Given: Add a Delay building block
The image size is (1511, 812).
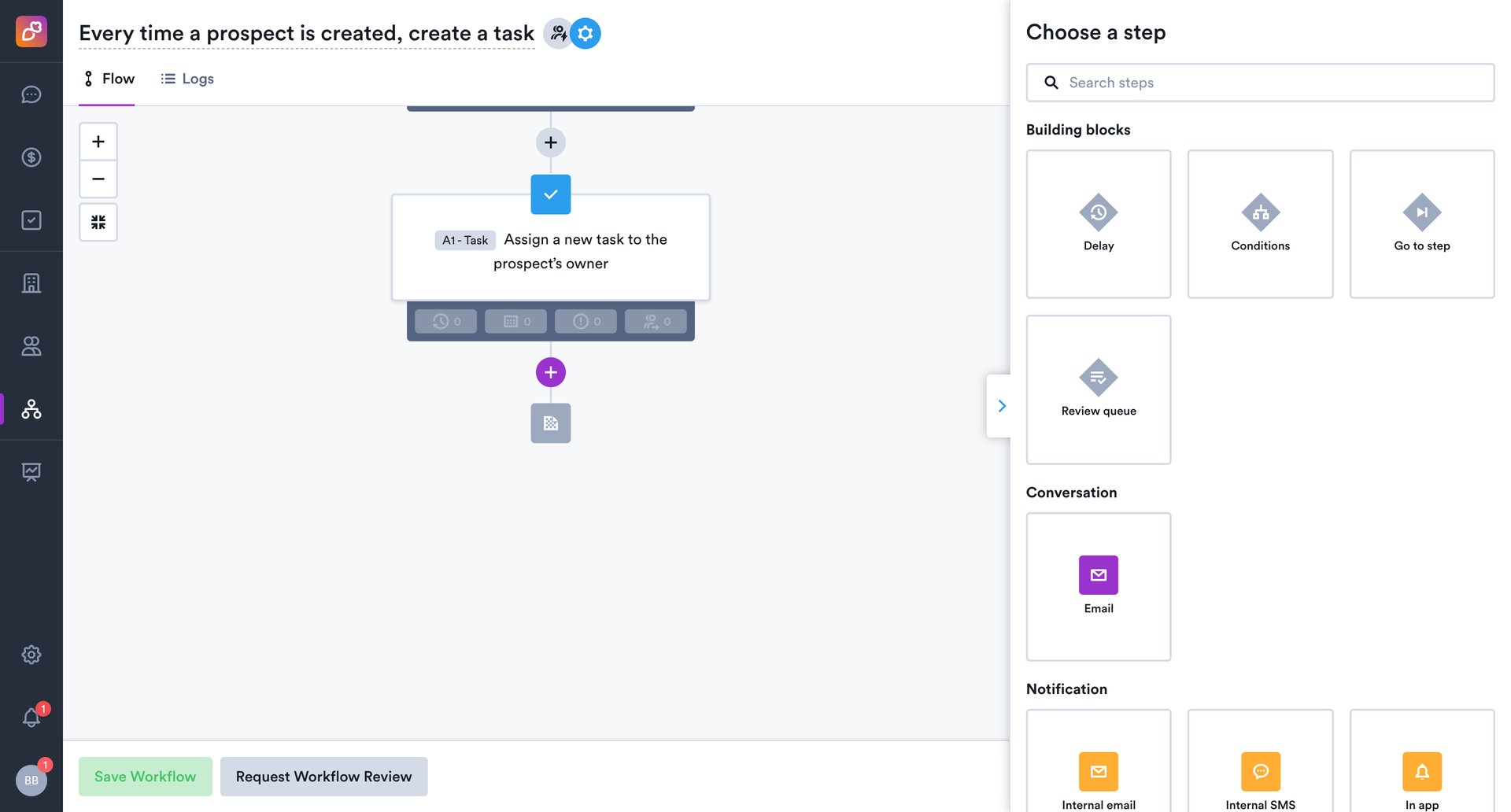Looking at the screenshot, I should (x=1098, y=223).
